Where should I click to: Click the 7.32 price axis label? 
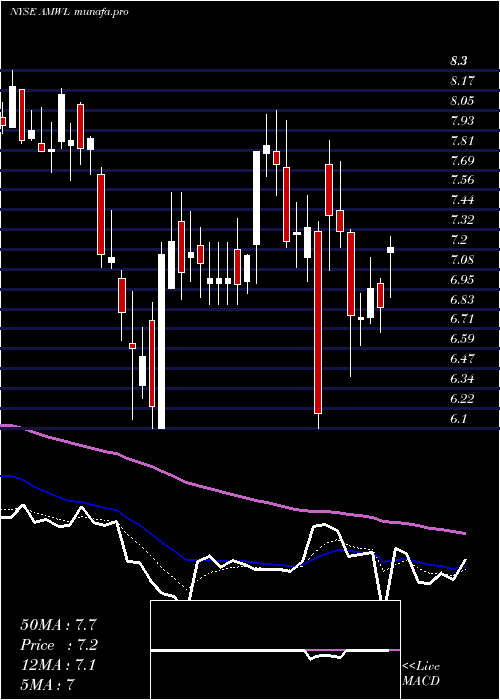[462, 220]
